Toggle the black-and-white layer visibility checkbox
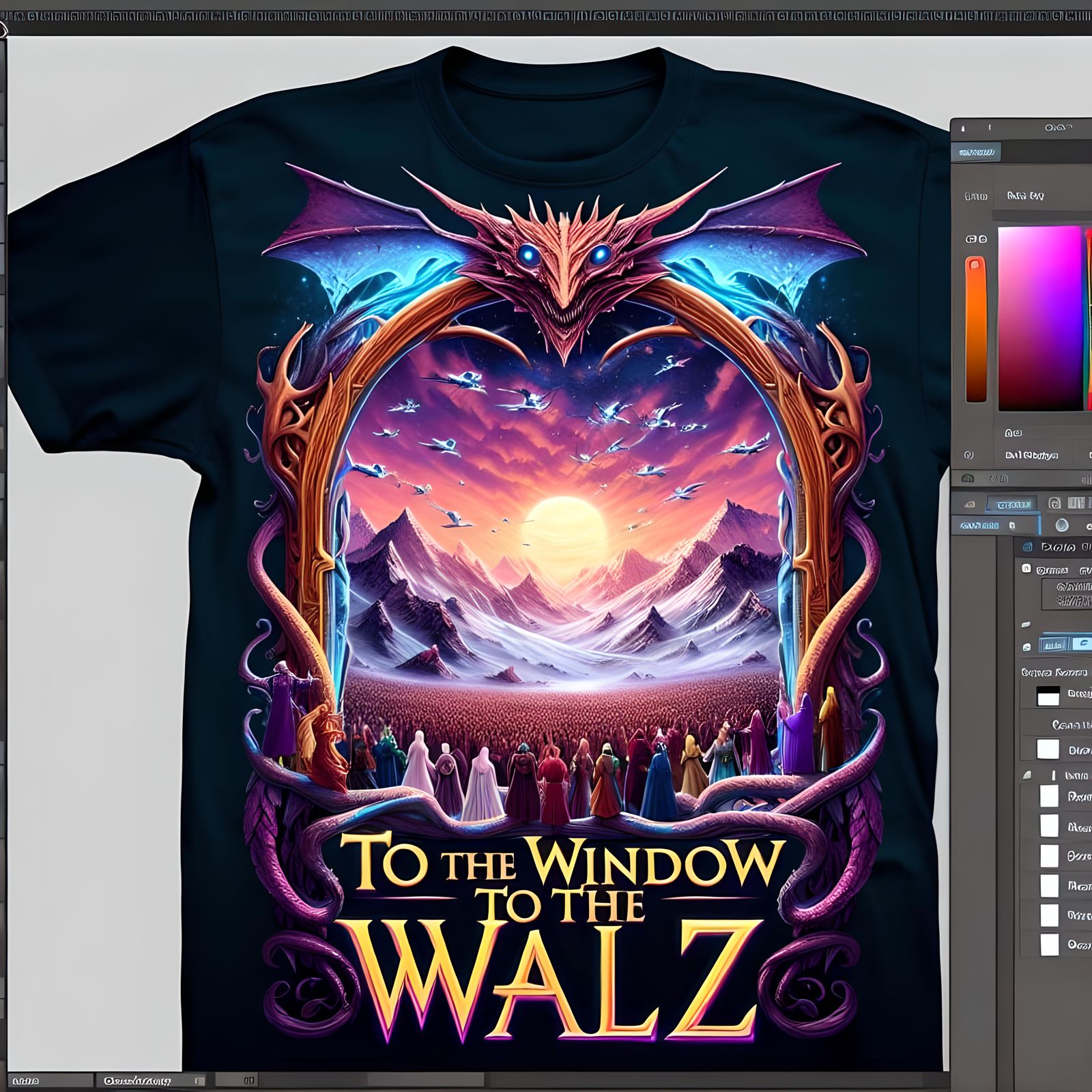The image size is (1092, 1092). point(1048,697)
